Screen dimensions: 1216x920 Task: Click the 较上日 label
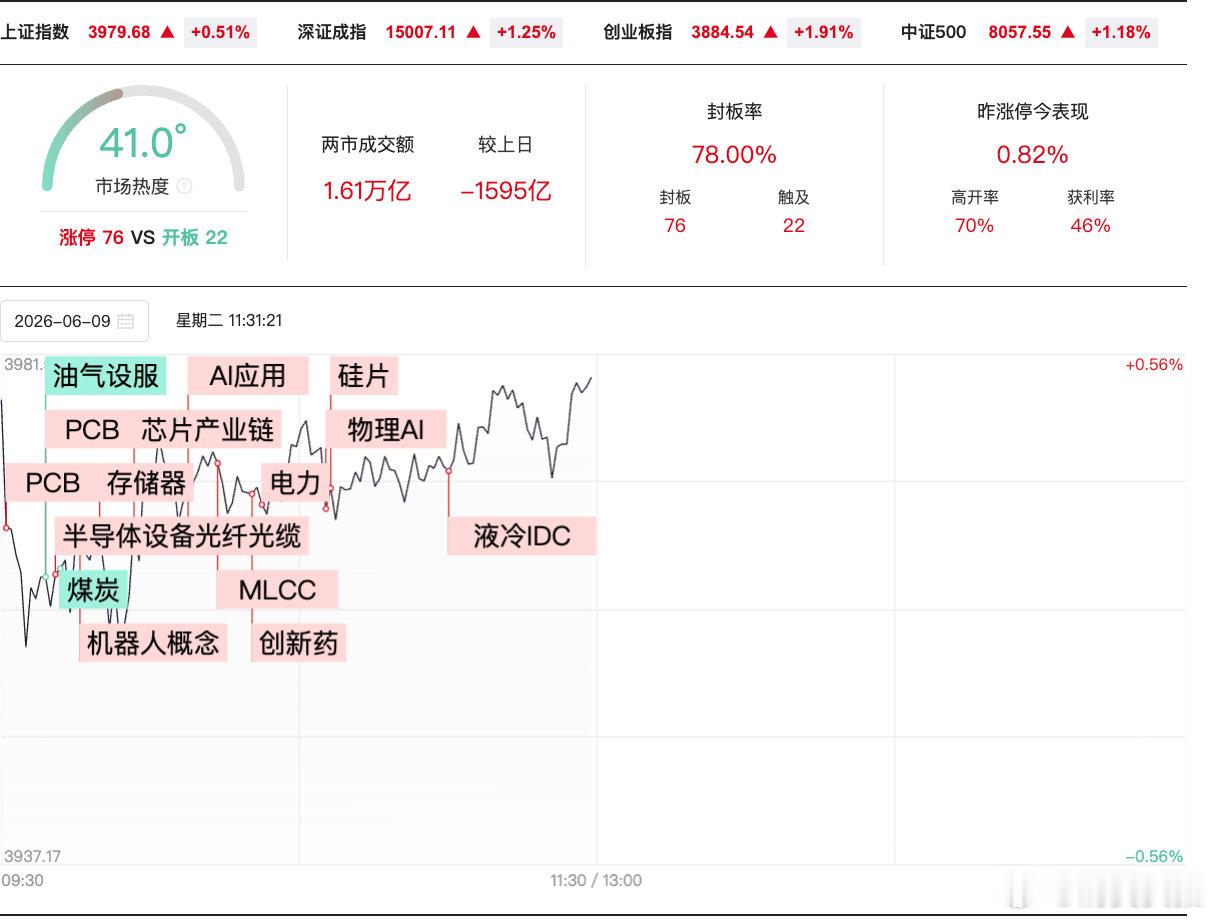click(505, 145)
